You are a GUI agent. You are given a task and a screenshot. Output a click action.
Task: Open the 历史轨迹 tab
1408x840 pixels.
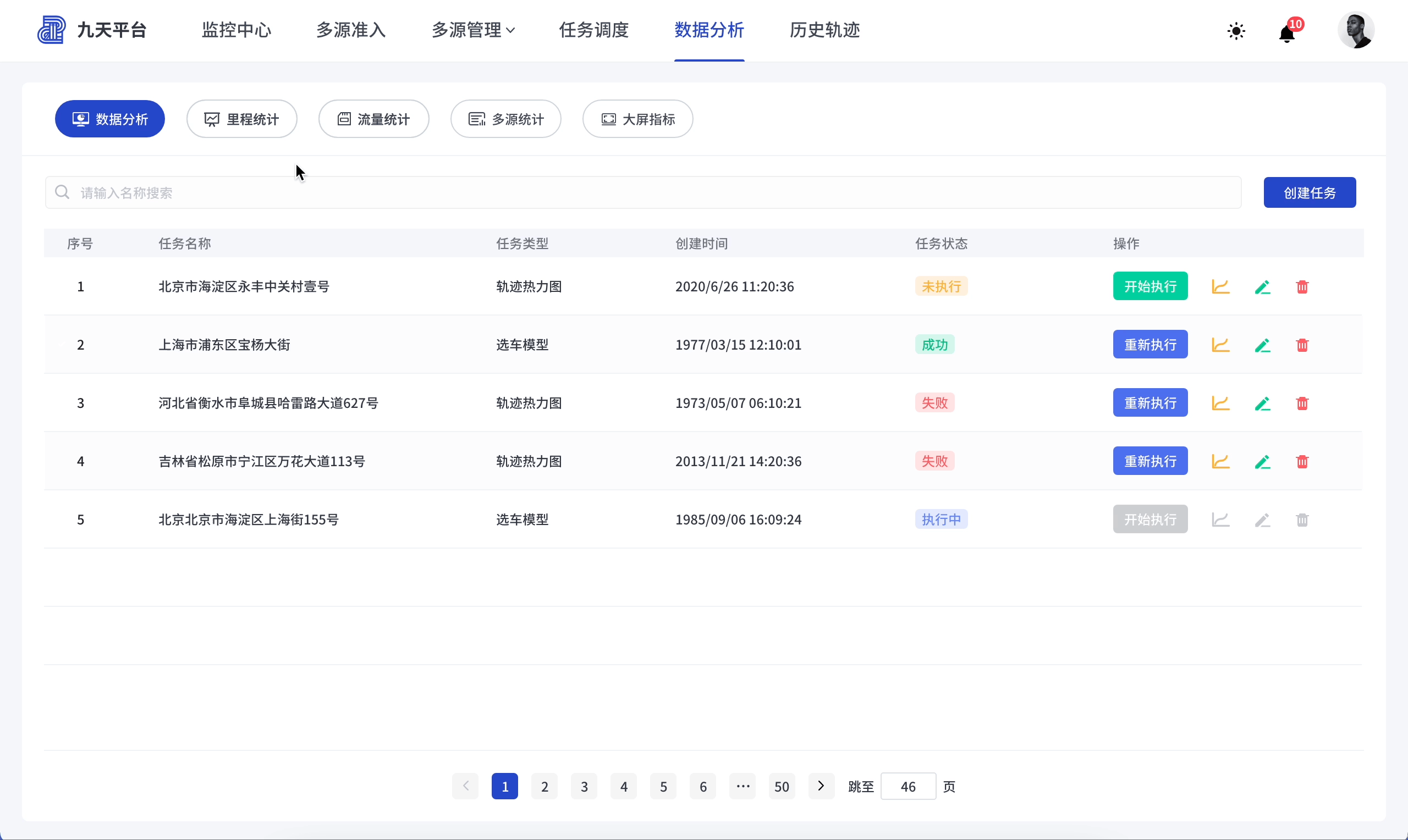pyautogui.click(x=824, y=30)
